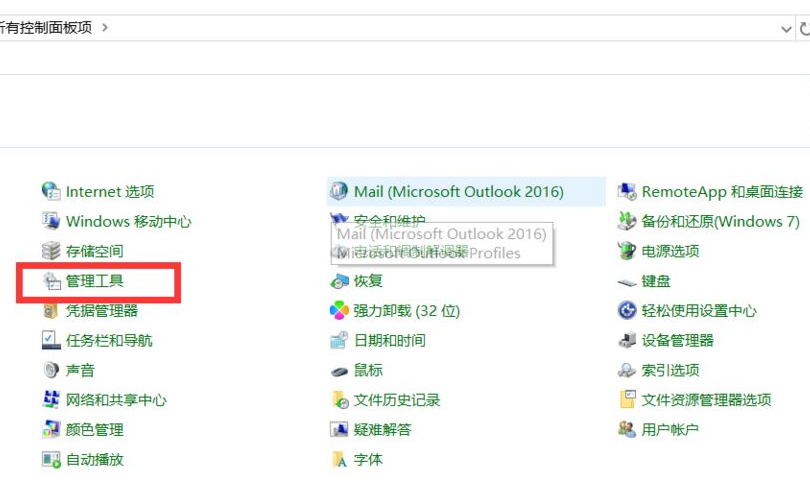Click the 所有控制面板项 breadcrumb text
Image resolution: width=810 pixels, height=501 pixels.
47,28
